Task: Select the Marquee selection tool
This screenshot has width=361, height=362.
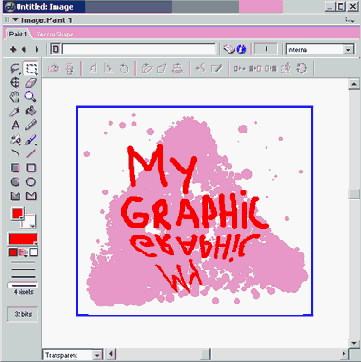Action: [x=31, y=69]
